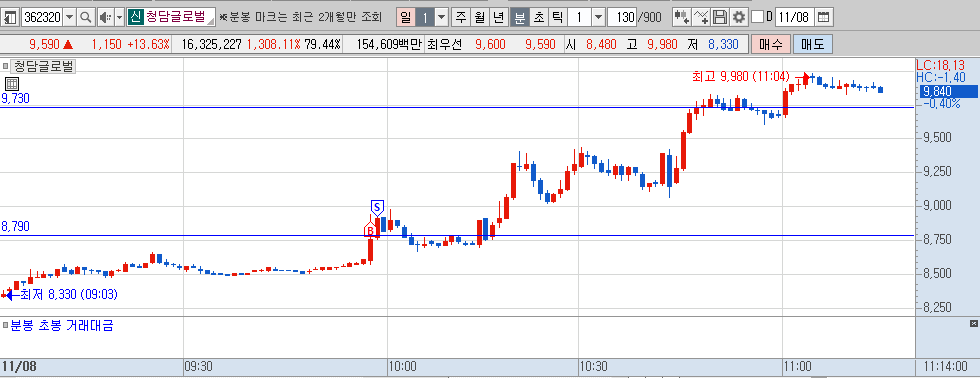Screen dimensions: 980x378
Task: Click the open price 8,480 value
Action: [x=601, y=44]
